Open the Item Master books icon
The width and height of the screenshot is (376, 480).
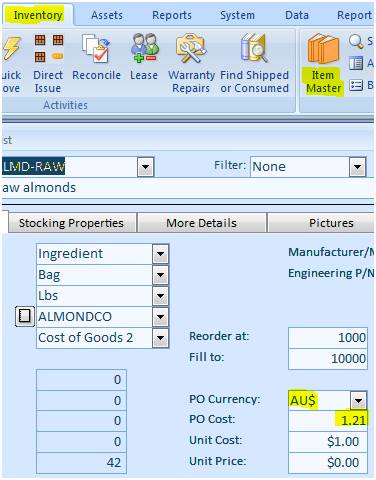tap(323, 49)
